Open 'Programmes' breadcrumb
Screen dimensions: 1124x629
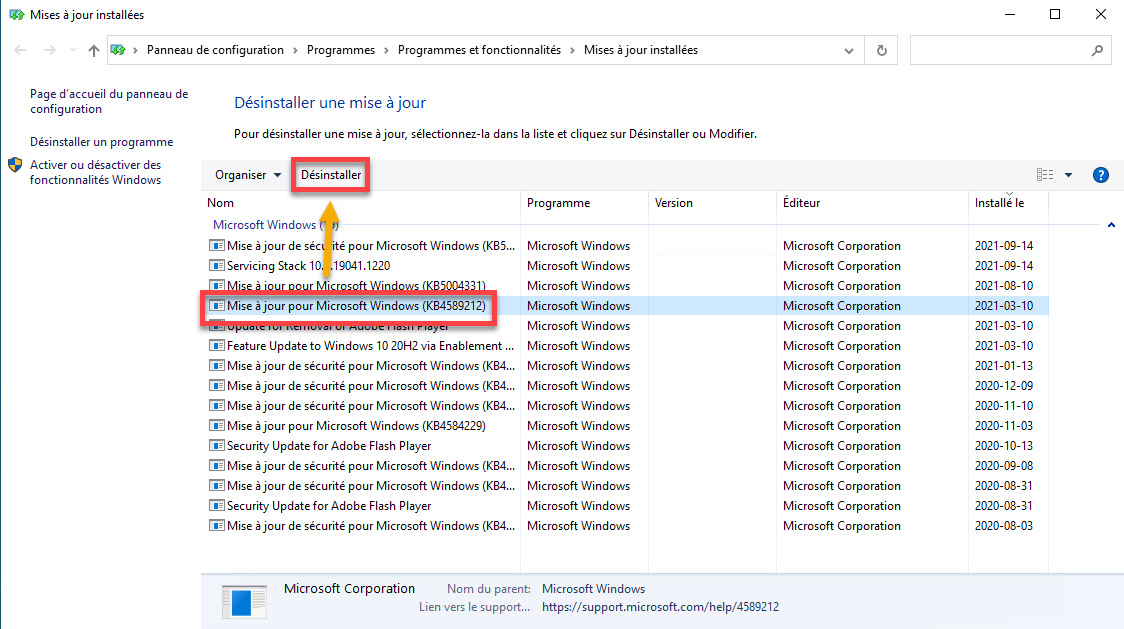tap(340, 50)
